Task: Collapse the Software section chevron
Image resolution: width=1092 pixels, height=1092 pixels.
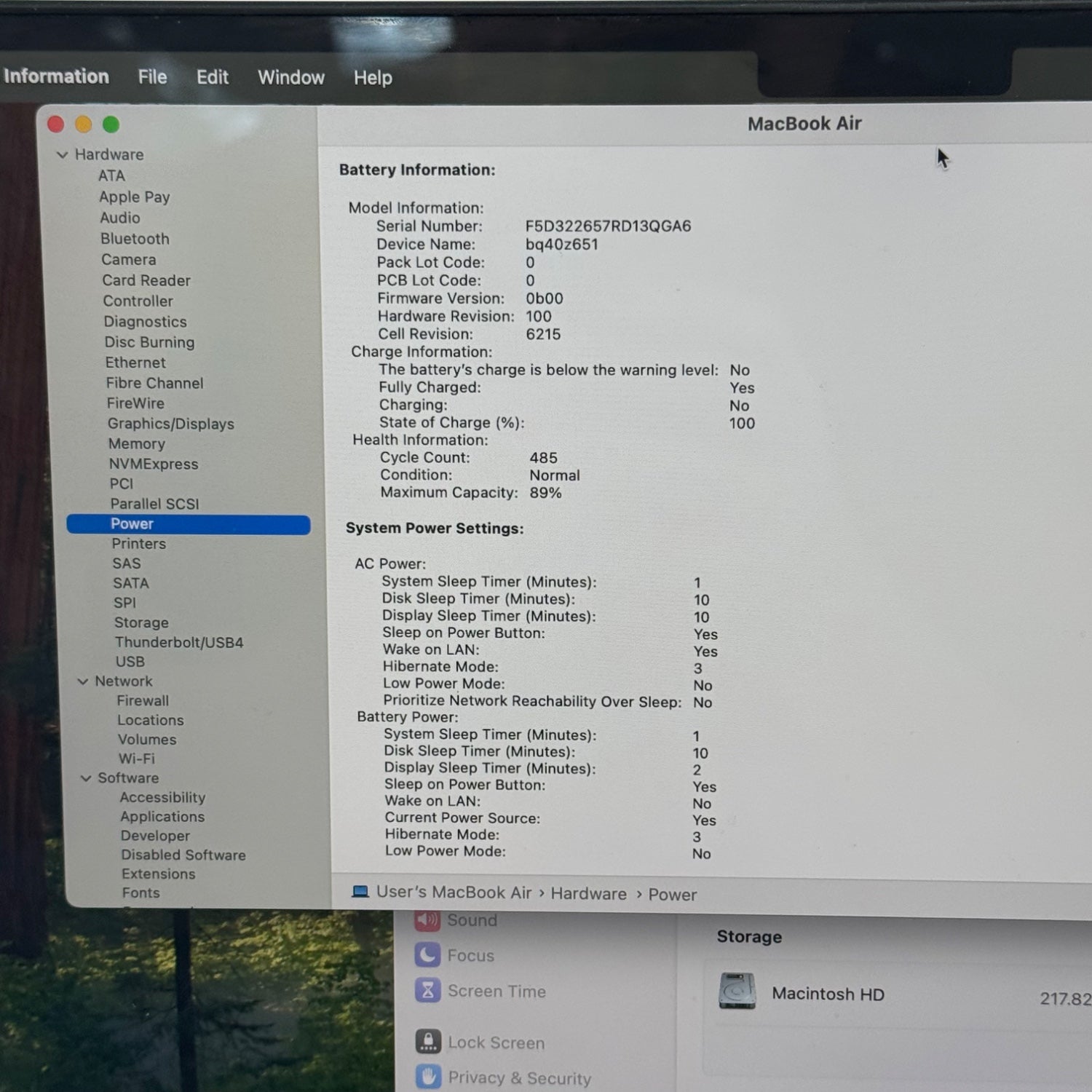Action: (x=86, y=778)
